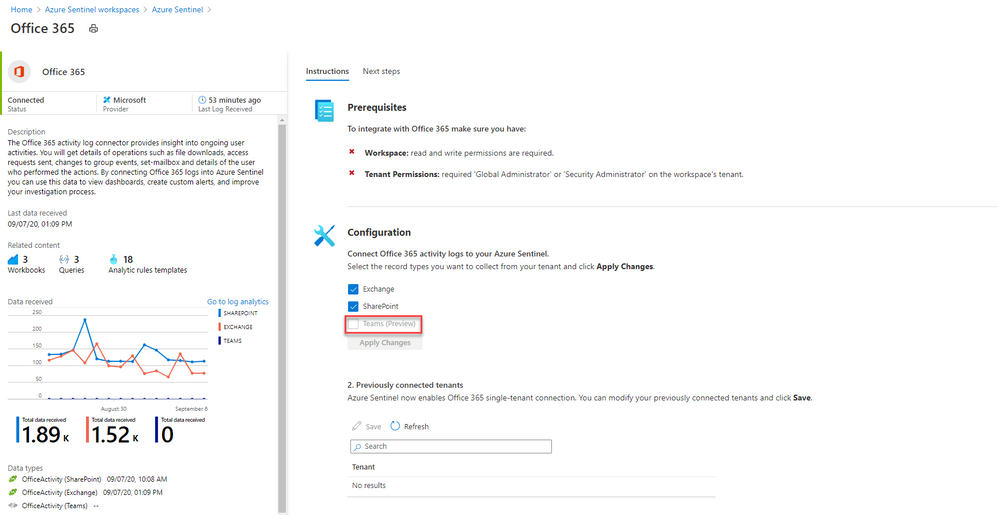Viewport: 998px width, 515px height.
Task: Open Go to log analytics link
Action: pos(237,302)
